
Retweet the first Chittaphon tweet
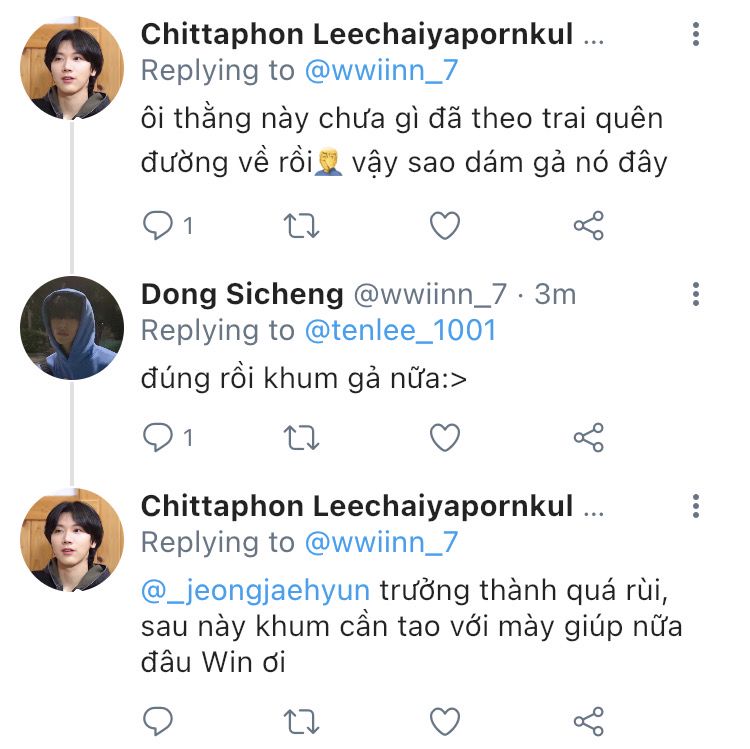click(x=301, y=226)
